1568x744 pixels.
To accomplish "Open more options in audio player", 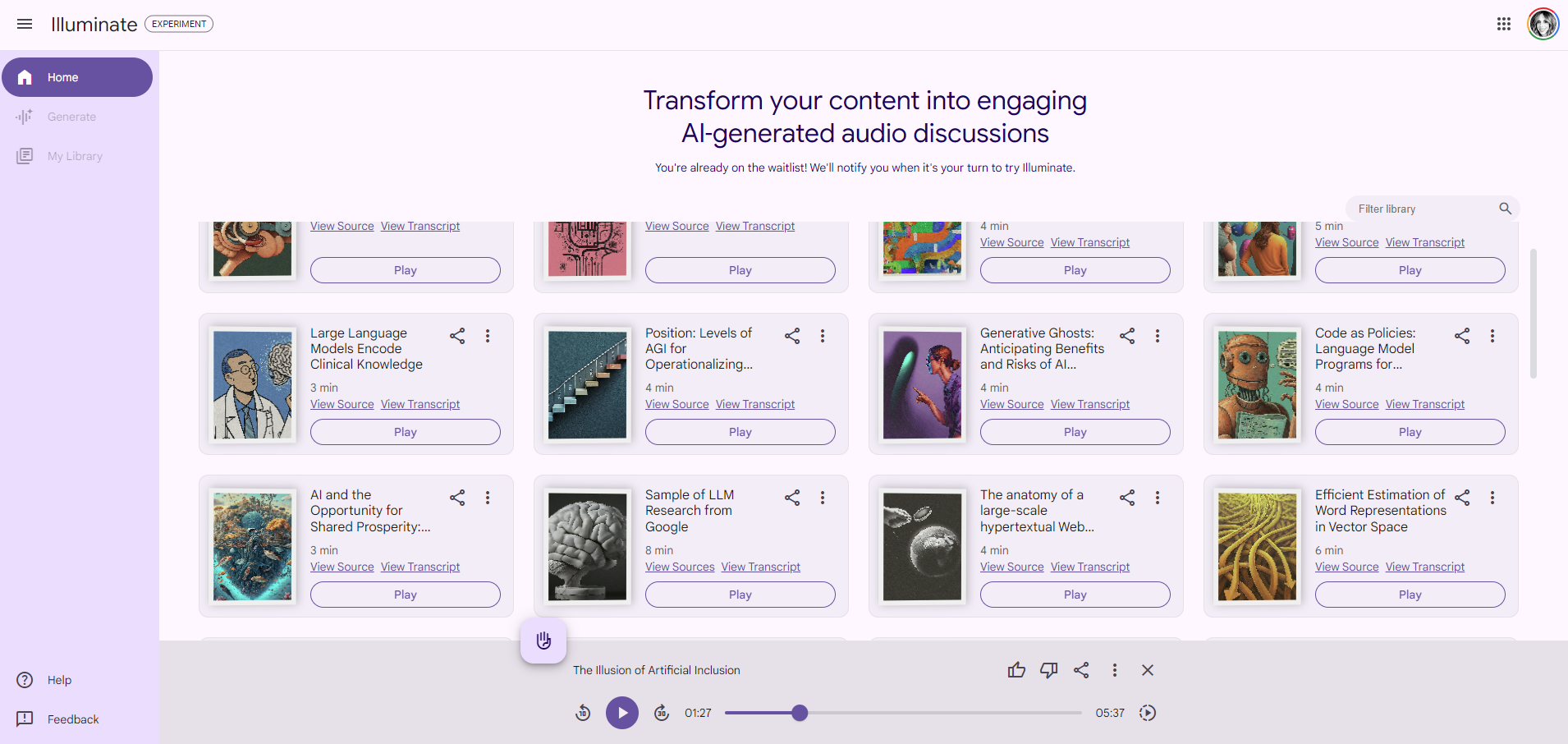I will pos(1114,670).
